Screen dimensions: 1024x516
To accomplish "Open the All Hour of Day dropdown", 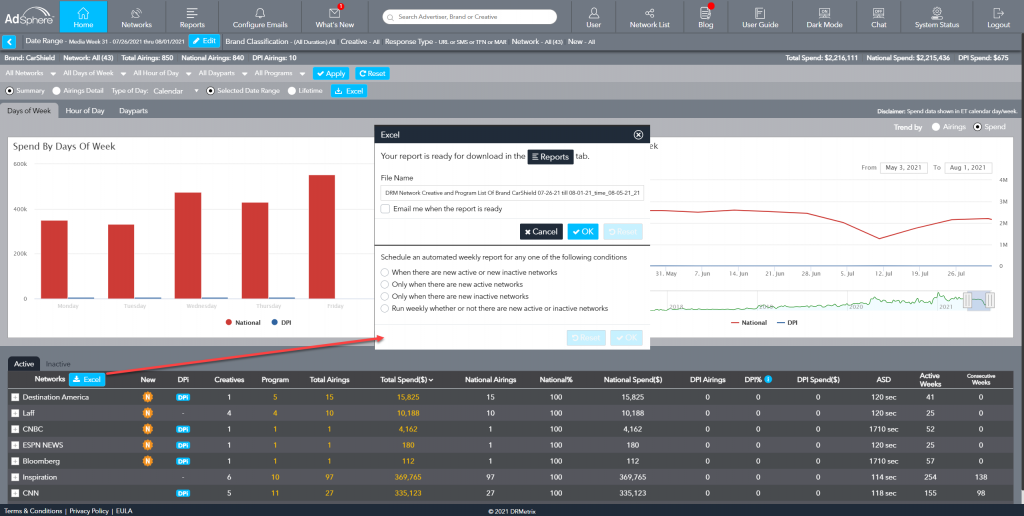I will tap(161, 73).
